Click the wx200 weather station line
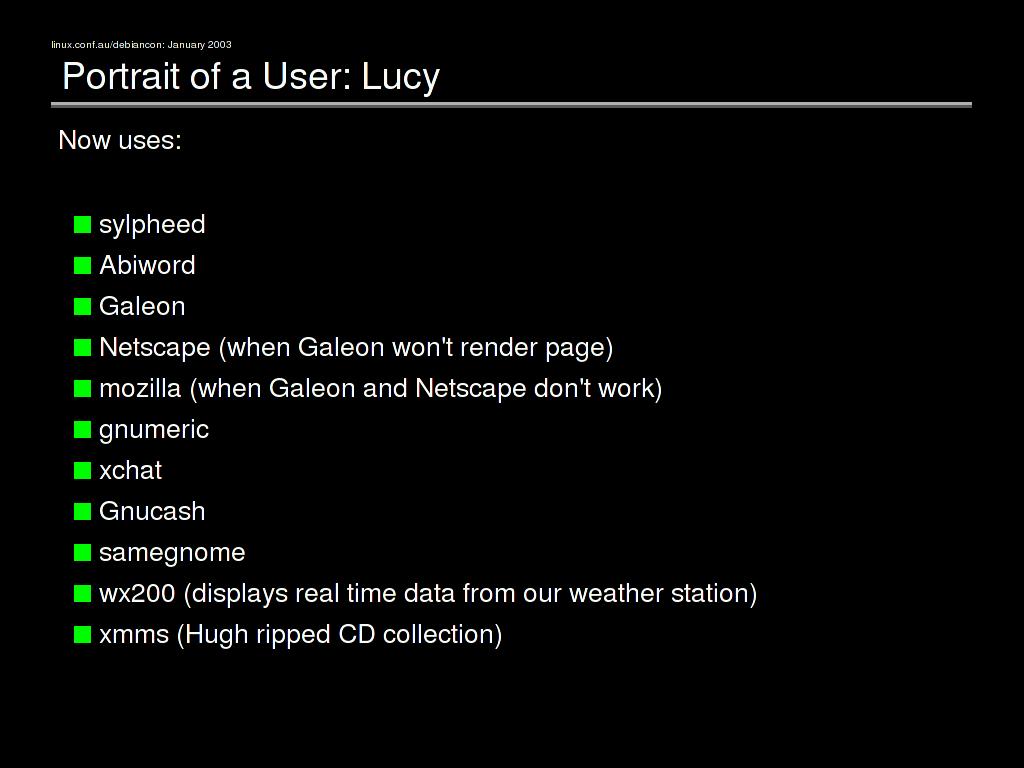Screen dimensions: 1024x768 click(428, 593)
